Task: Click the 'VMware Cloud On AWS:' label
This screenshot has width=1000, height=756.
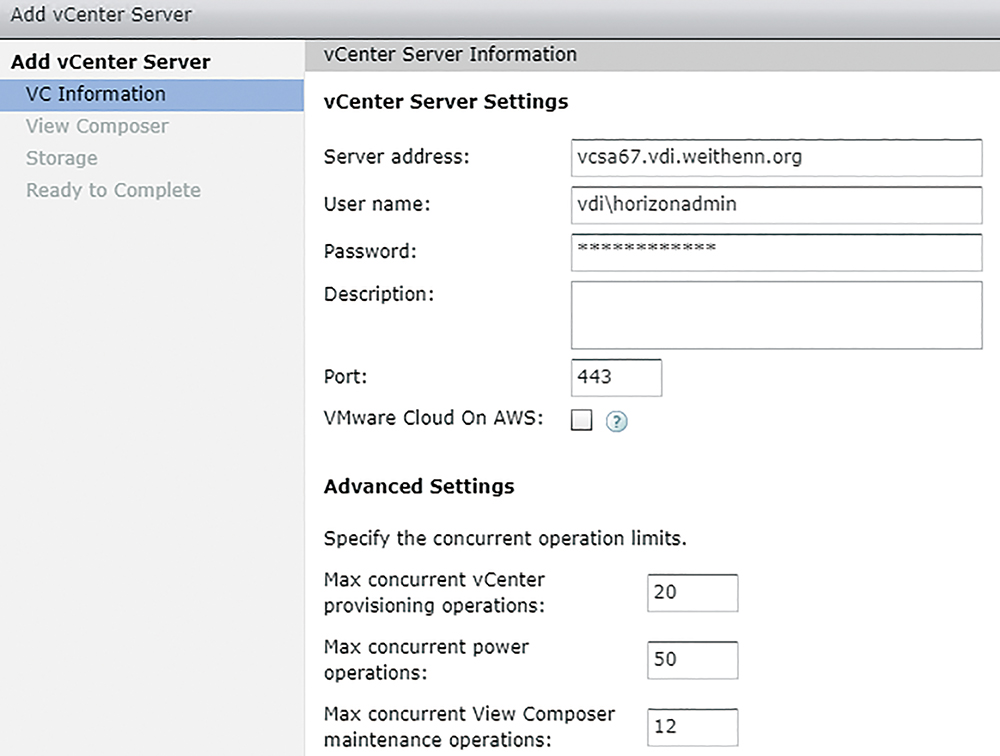Action: (433, 418)
